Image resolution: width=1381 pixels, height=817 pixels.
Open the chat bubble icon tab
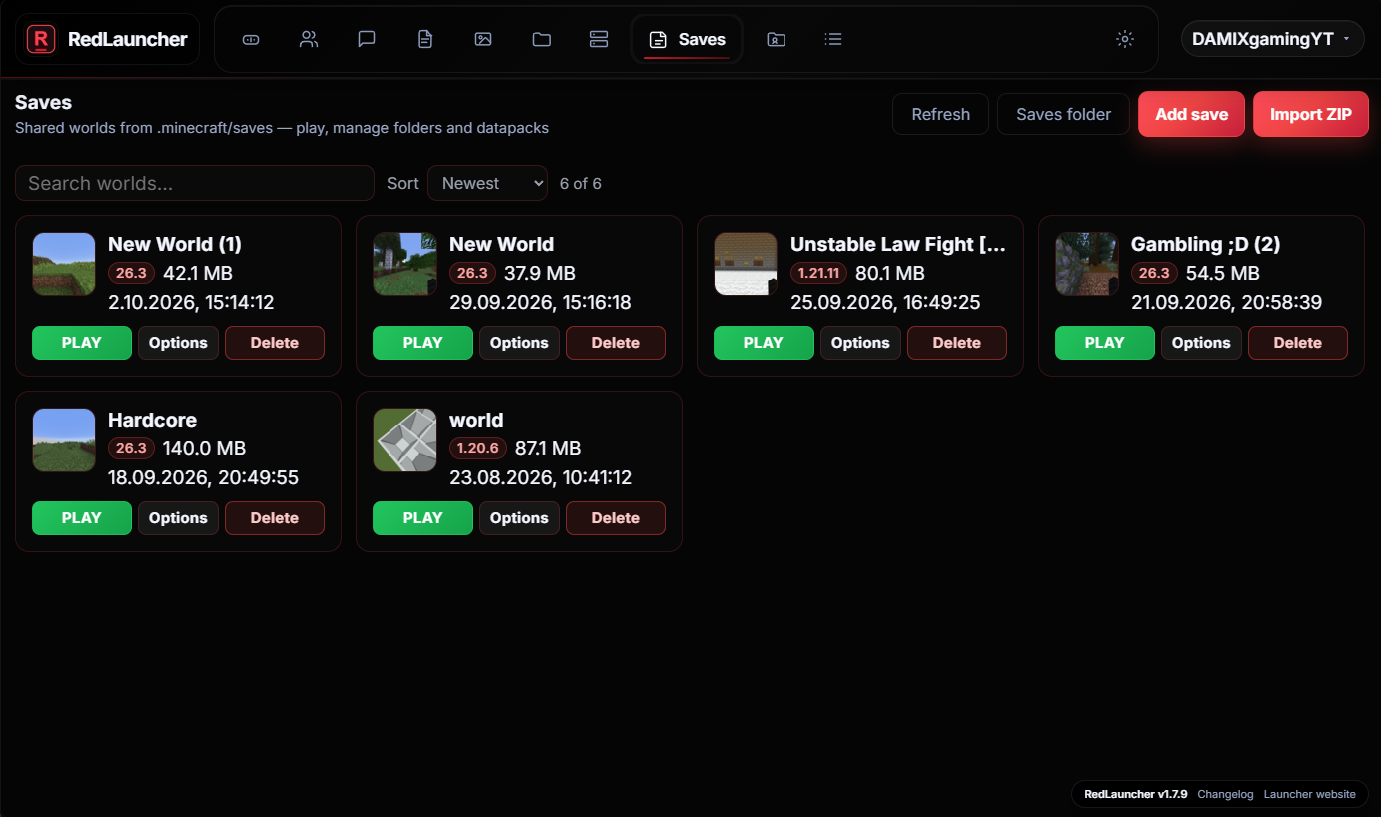[x=367, y=39]
